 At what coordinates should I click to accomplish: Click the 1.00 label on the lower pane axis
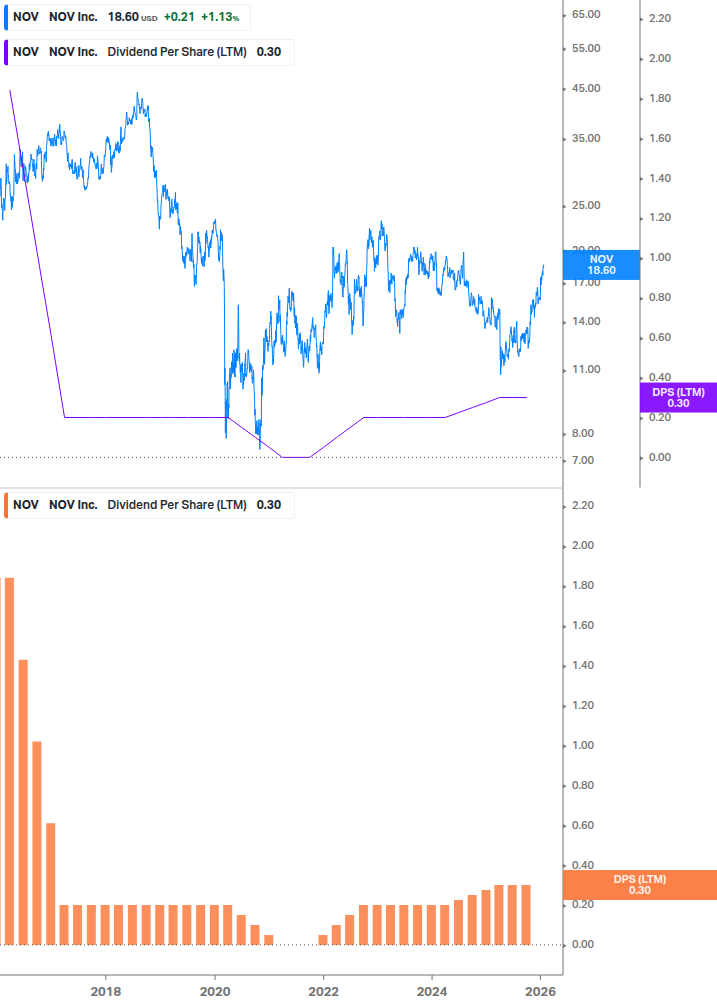click(x=582, y=745)
